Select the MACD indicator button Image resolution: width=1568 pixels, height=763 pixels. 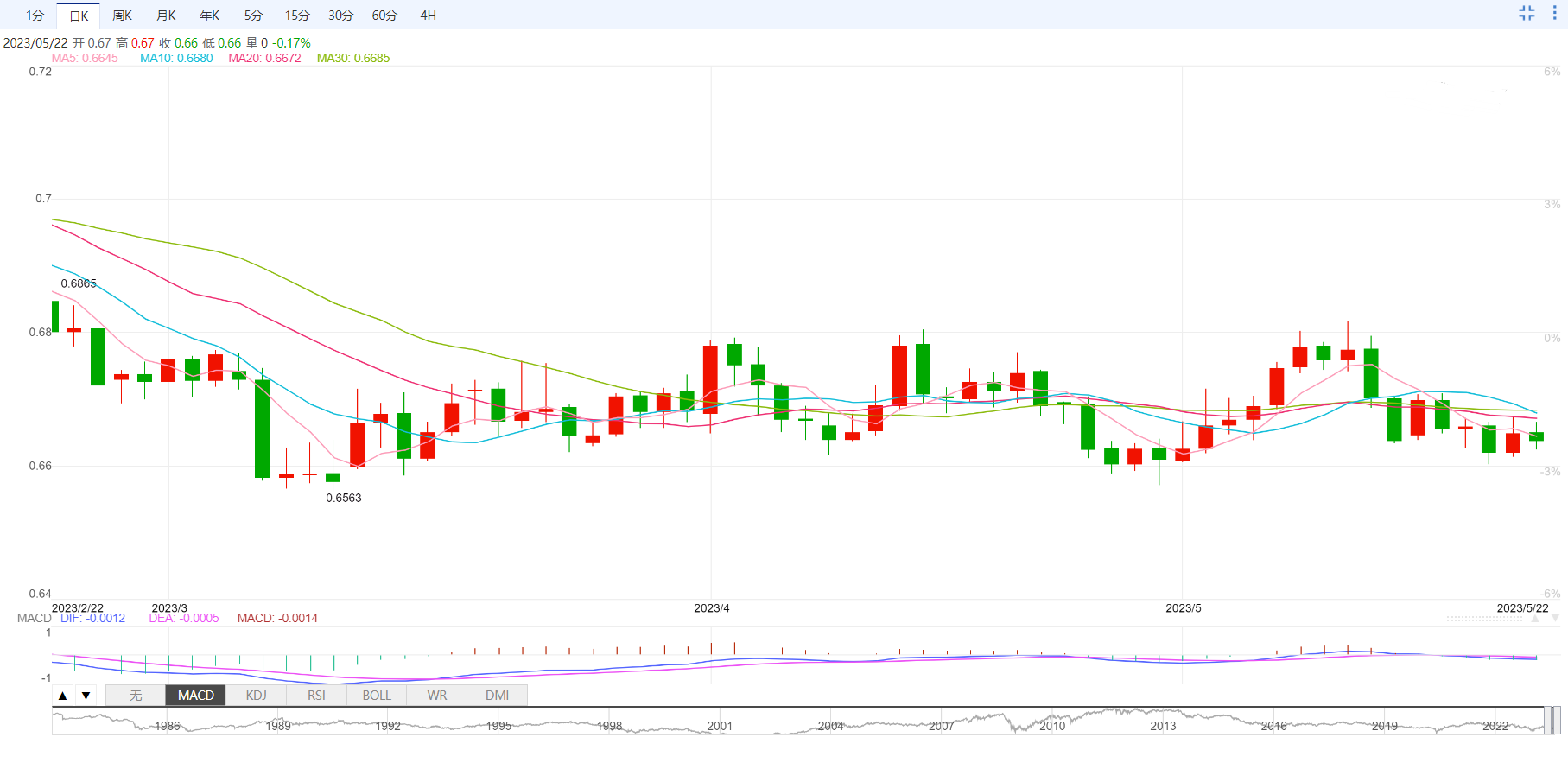[x=196, y=696]
